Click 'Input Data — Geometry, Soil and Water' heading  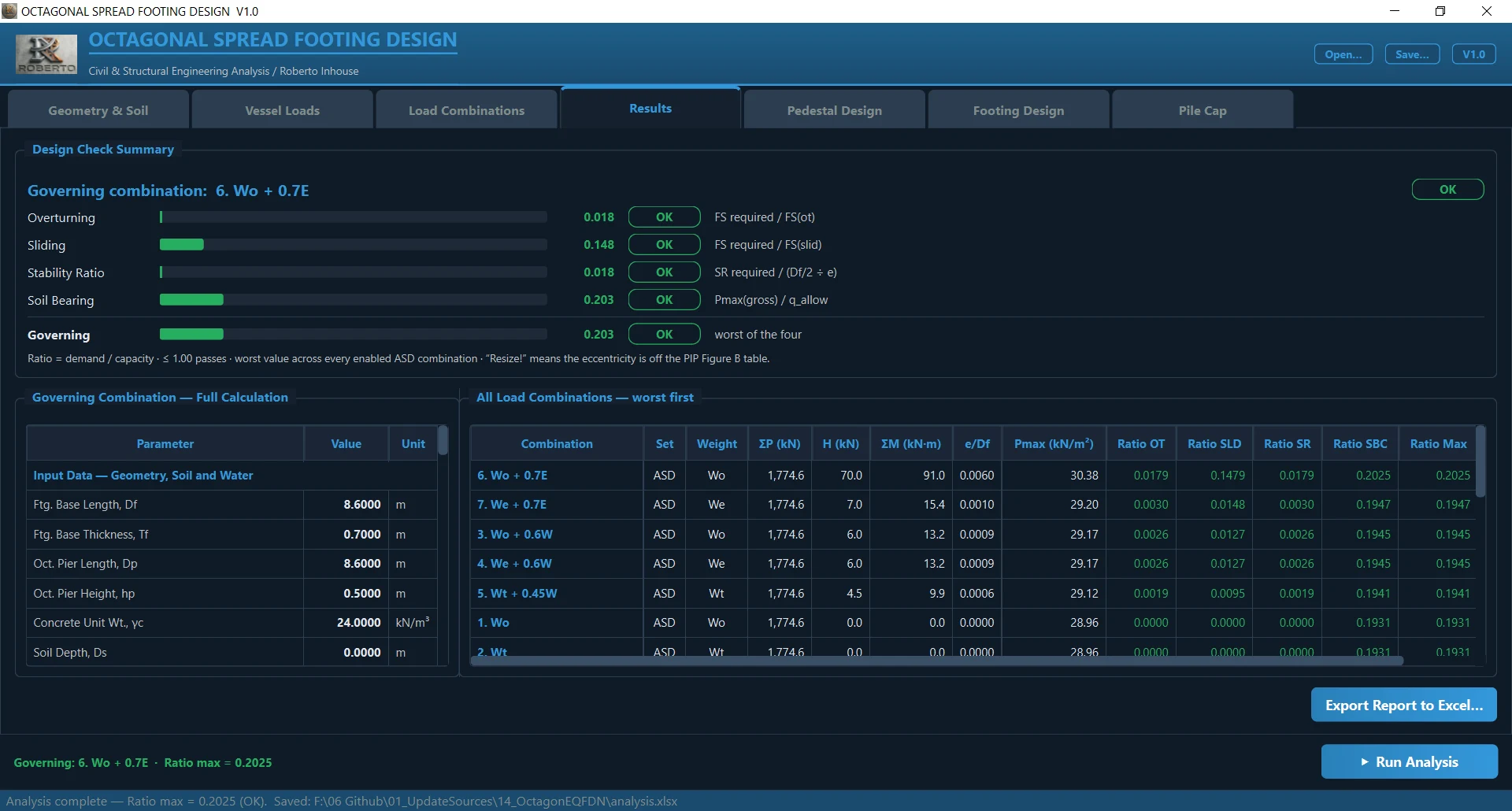click(x=143, y=476)
